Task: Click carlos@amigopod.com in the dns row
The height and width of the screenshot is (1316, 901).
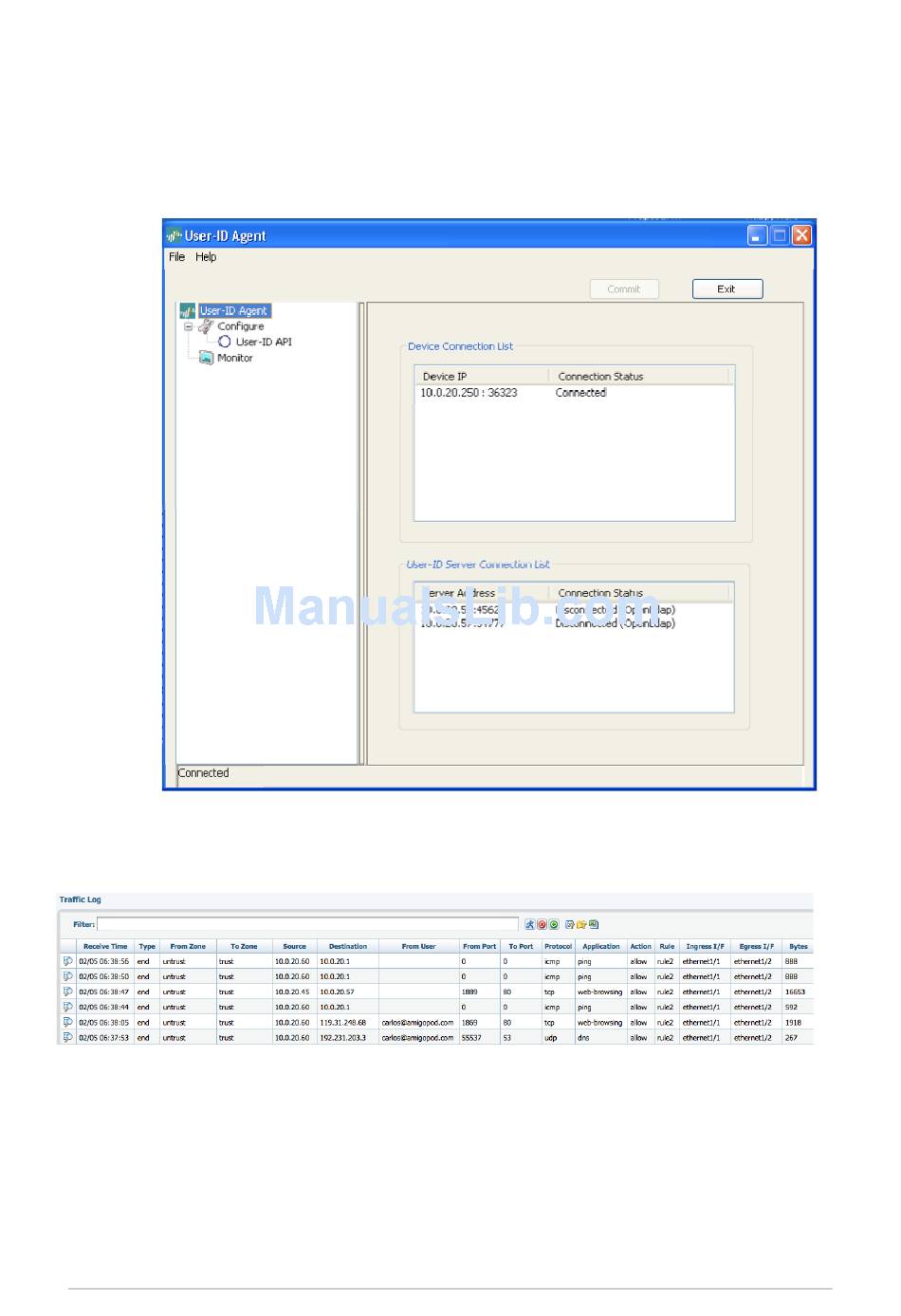Action: coord(417,1038)
